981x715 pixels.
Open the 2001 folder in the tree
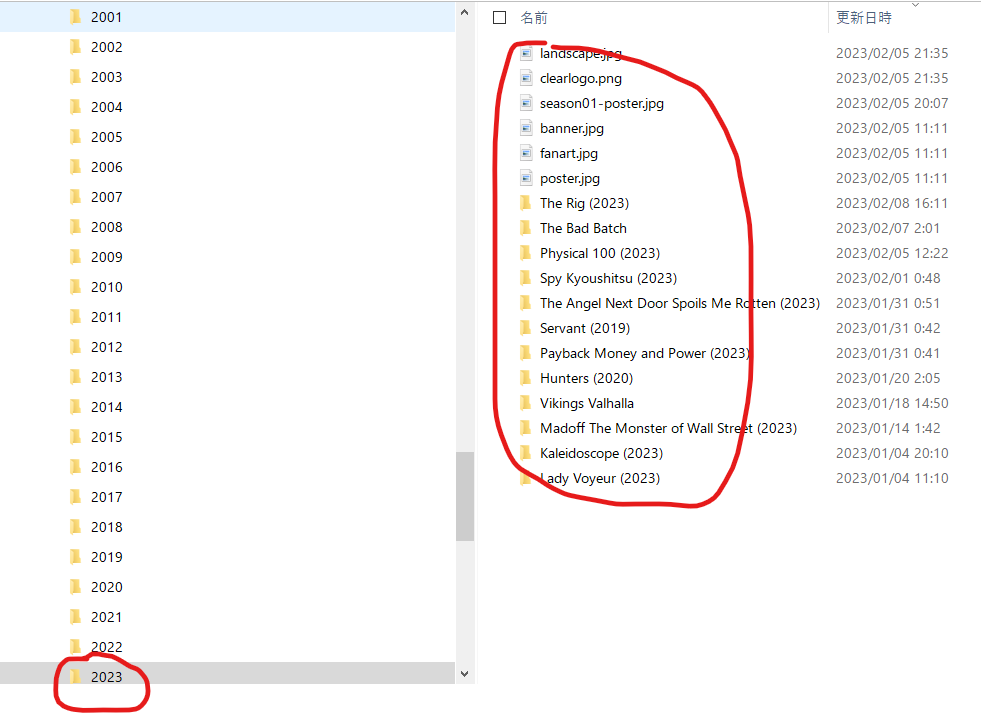227,17
